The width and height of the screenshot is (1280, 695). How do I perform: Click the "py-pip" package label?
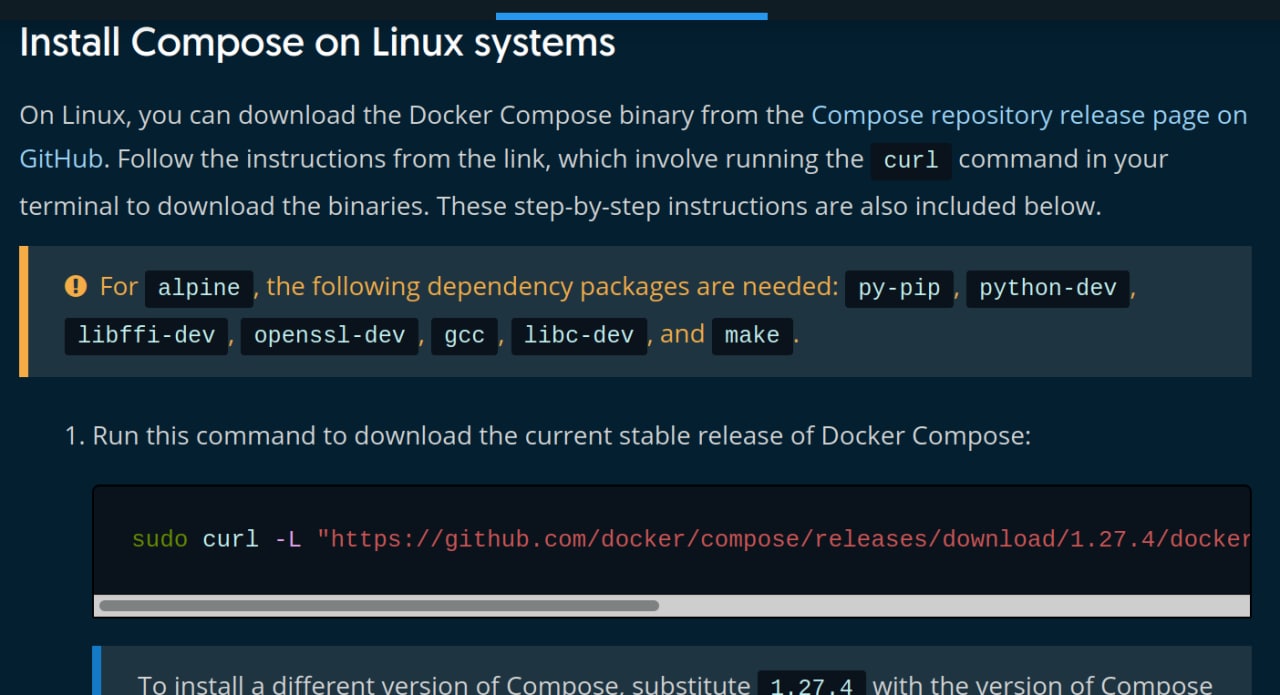point(899,288)
